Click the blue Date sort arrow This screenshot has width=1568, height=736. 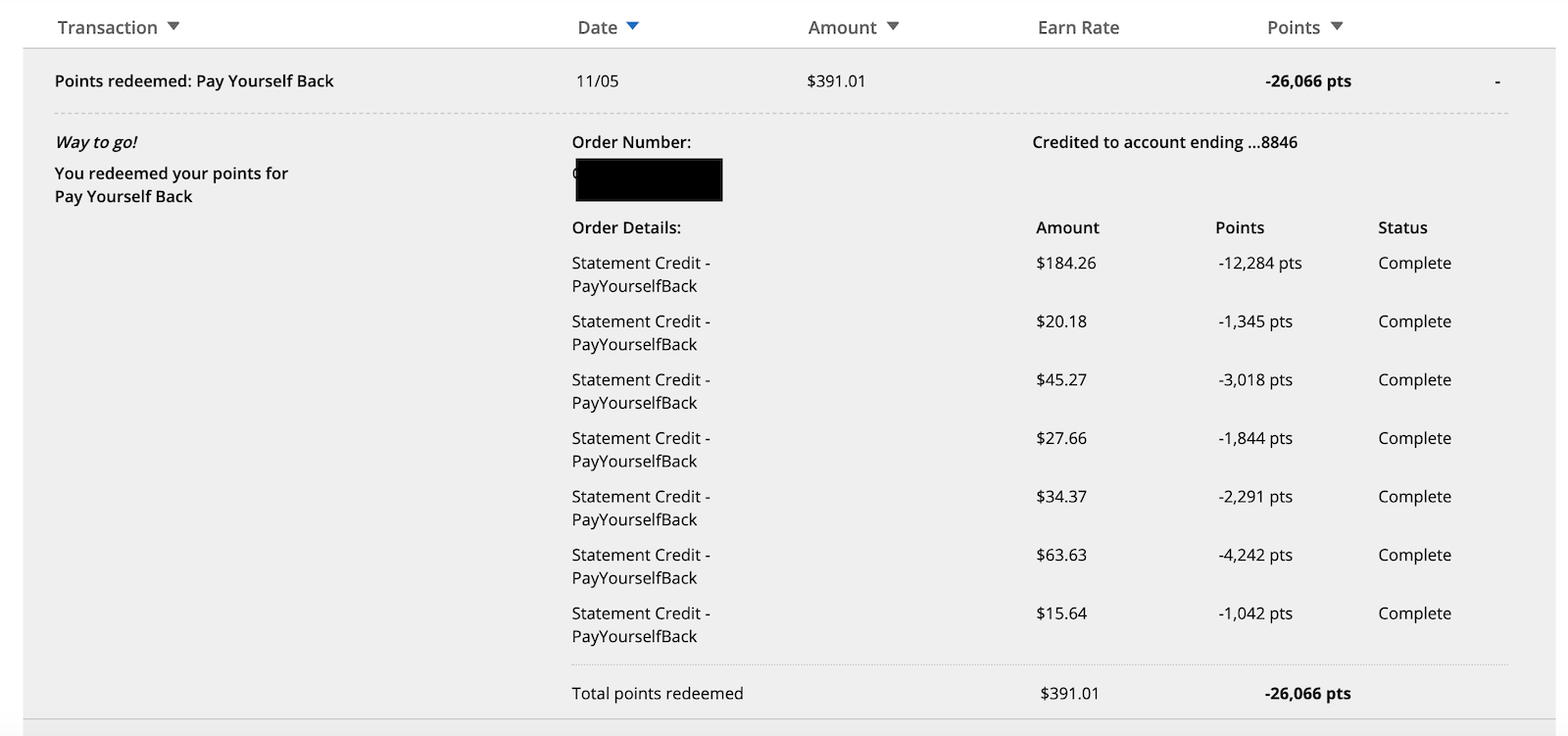(632, 26)
